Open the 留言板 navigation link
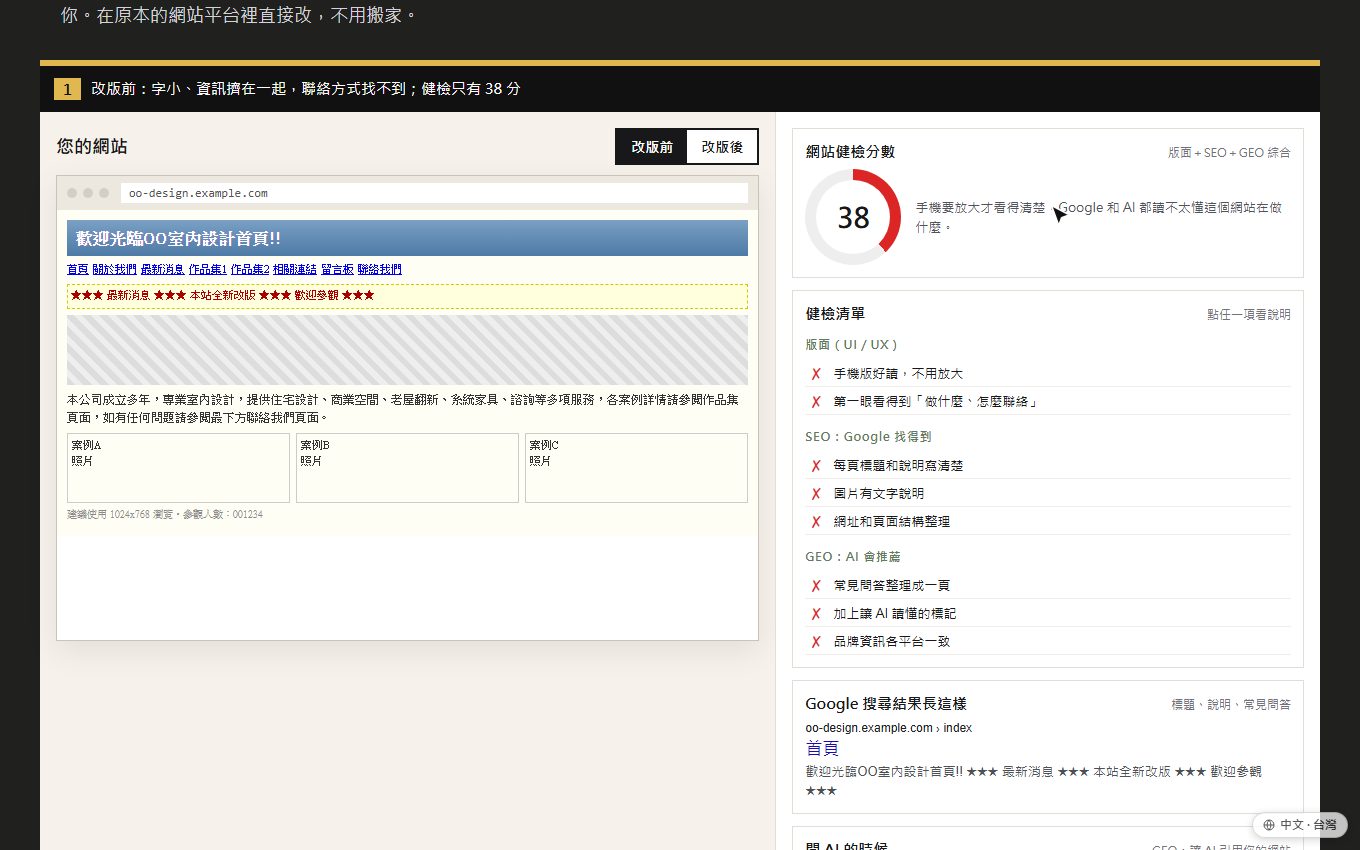1360x850 pixels. pyautogui.click(x=337, y=269)
